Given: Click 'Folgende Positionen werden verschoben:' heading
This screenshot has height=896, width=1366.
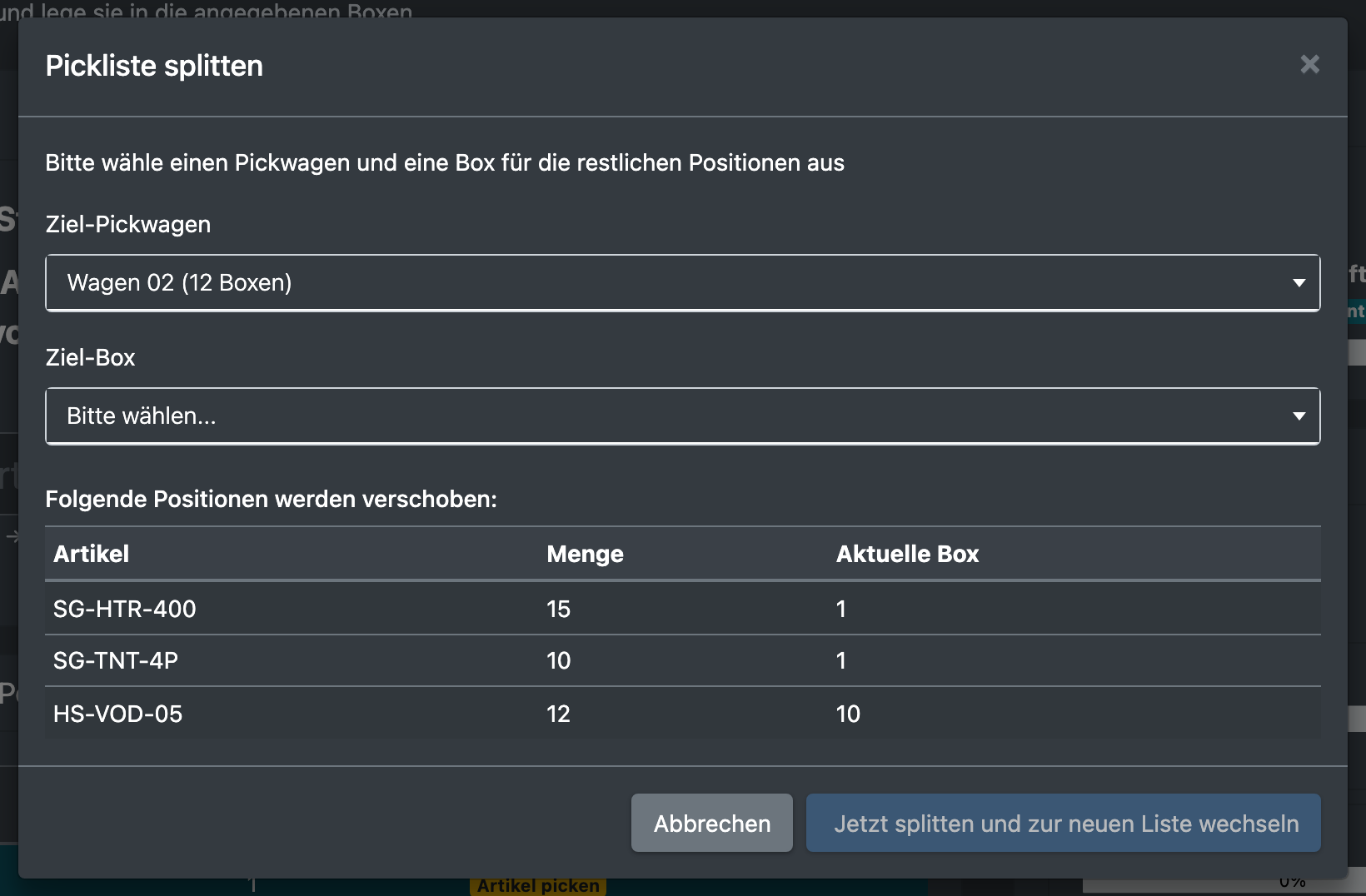Looking at the screenshot, I should 271,499.
